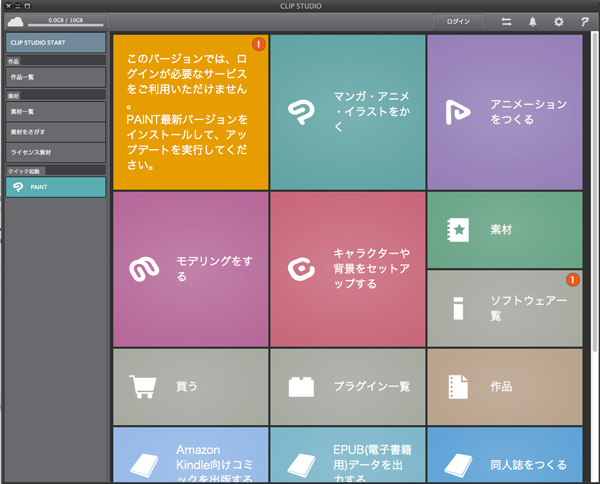
Task: Open モデリングをする tile
Action: tap(191, 269)
